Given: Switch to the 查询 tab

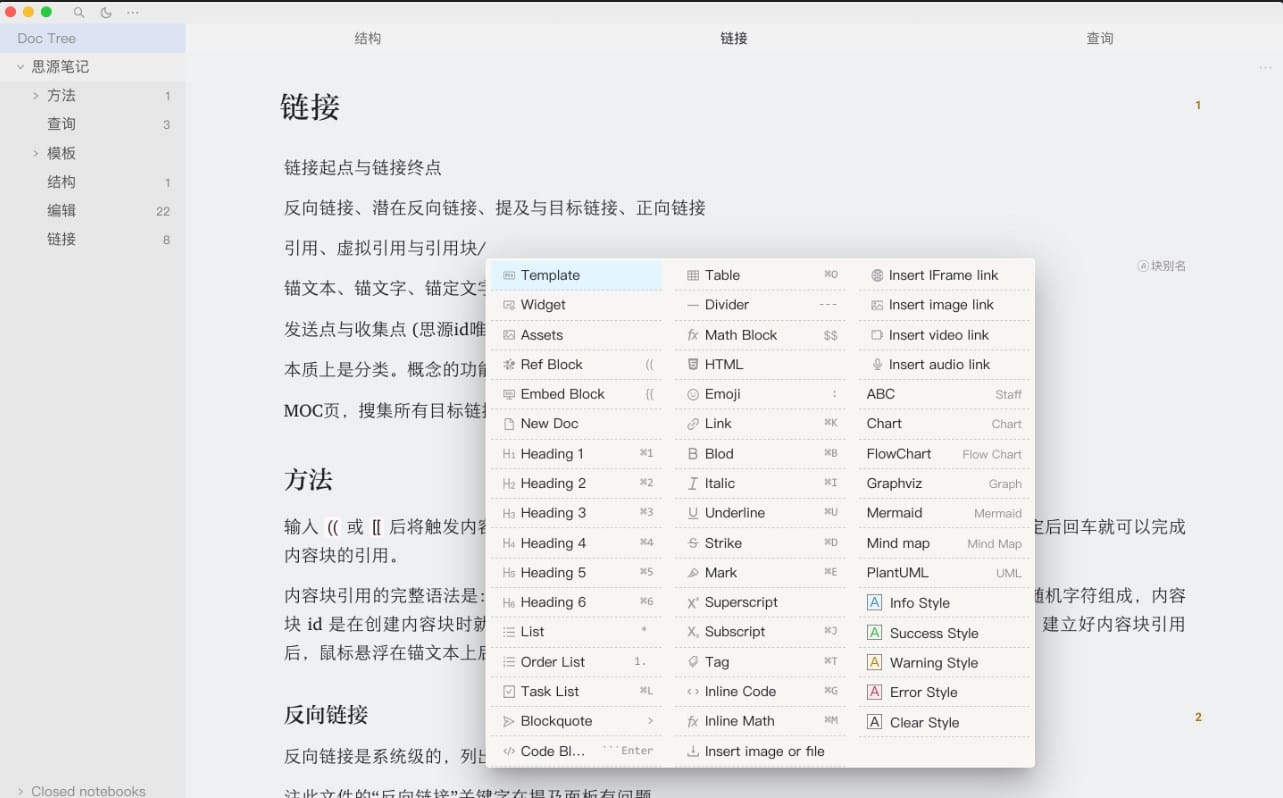Looking at the screenshot, I should point(1099,38).
